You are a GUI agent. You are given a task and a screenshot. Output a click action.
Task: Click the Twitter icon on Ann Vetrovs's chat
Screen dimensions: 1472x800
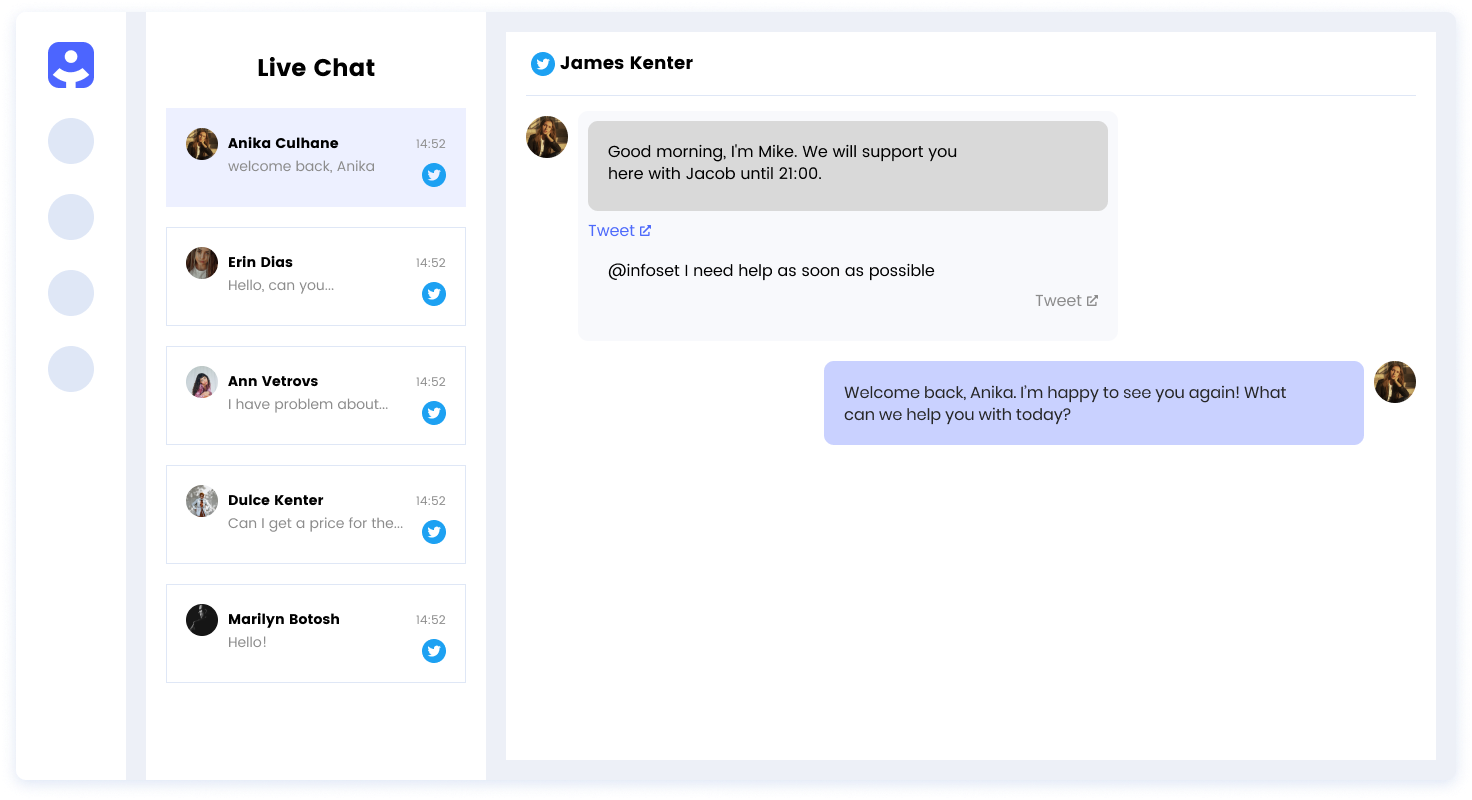pos(434,413)
